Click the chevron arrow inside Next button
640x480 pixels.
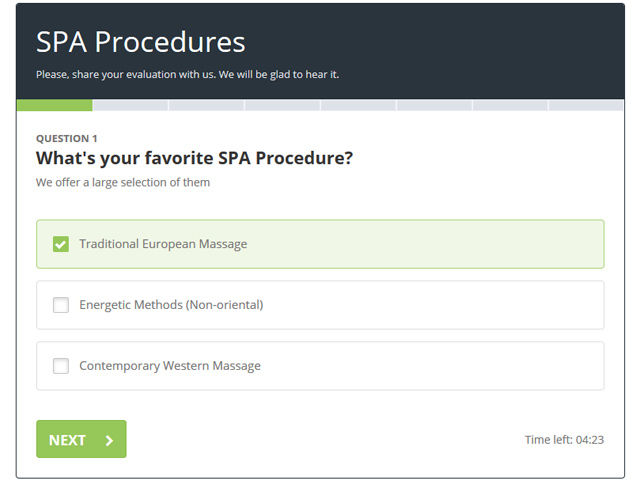[109, 440]
